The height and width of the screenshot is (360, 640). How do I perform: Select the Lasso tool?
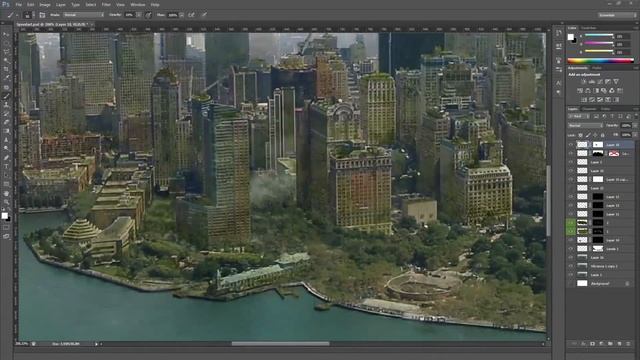[x=7, y=52]
